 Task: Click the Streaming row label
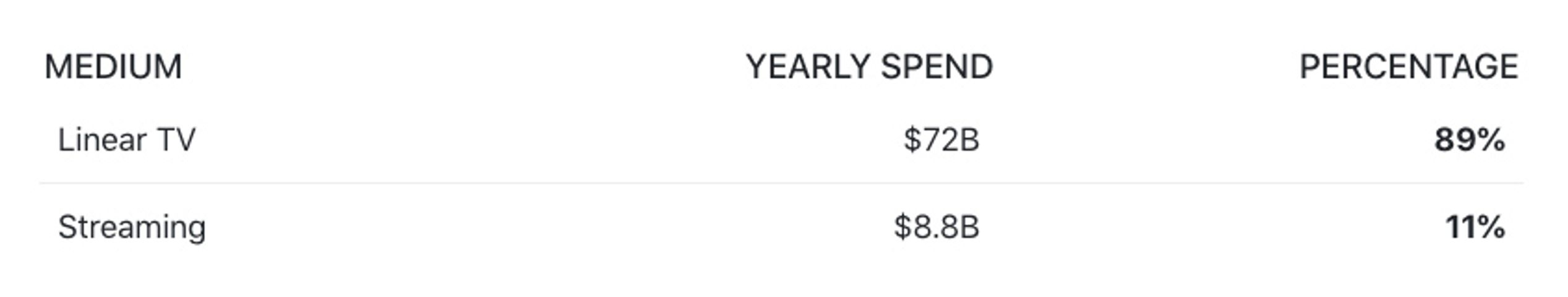coord(132,228)
